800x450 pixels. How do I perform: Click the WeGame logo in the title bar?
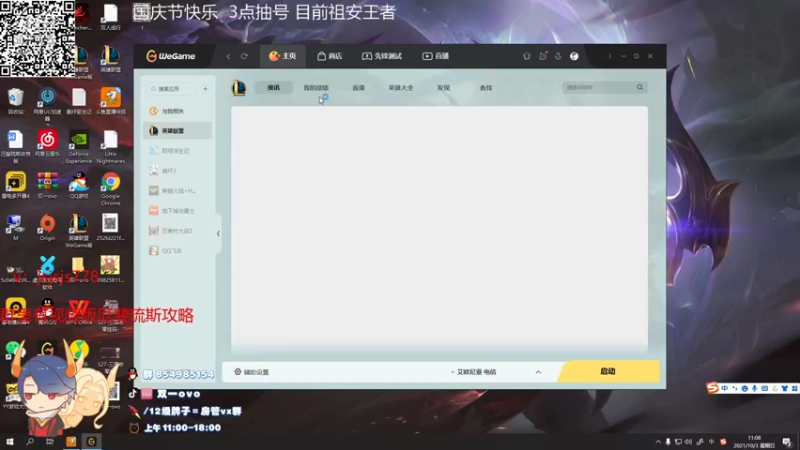171,56
